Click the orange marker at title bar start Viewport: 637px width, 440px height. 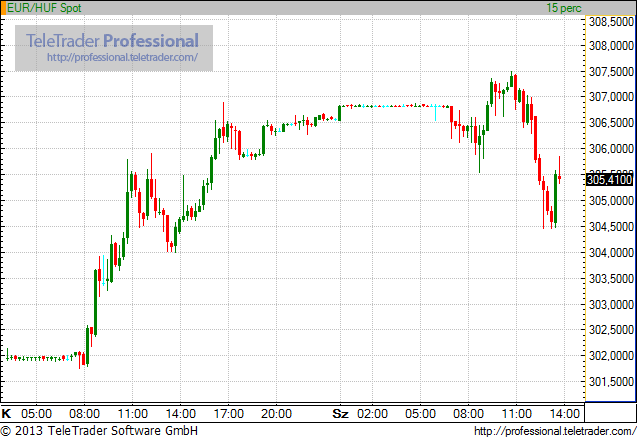[3, 8]
